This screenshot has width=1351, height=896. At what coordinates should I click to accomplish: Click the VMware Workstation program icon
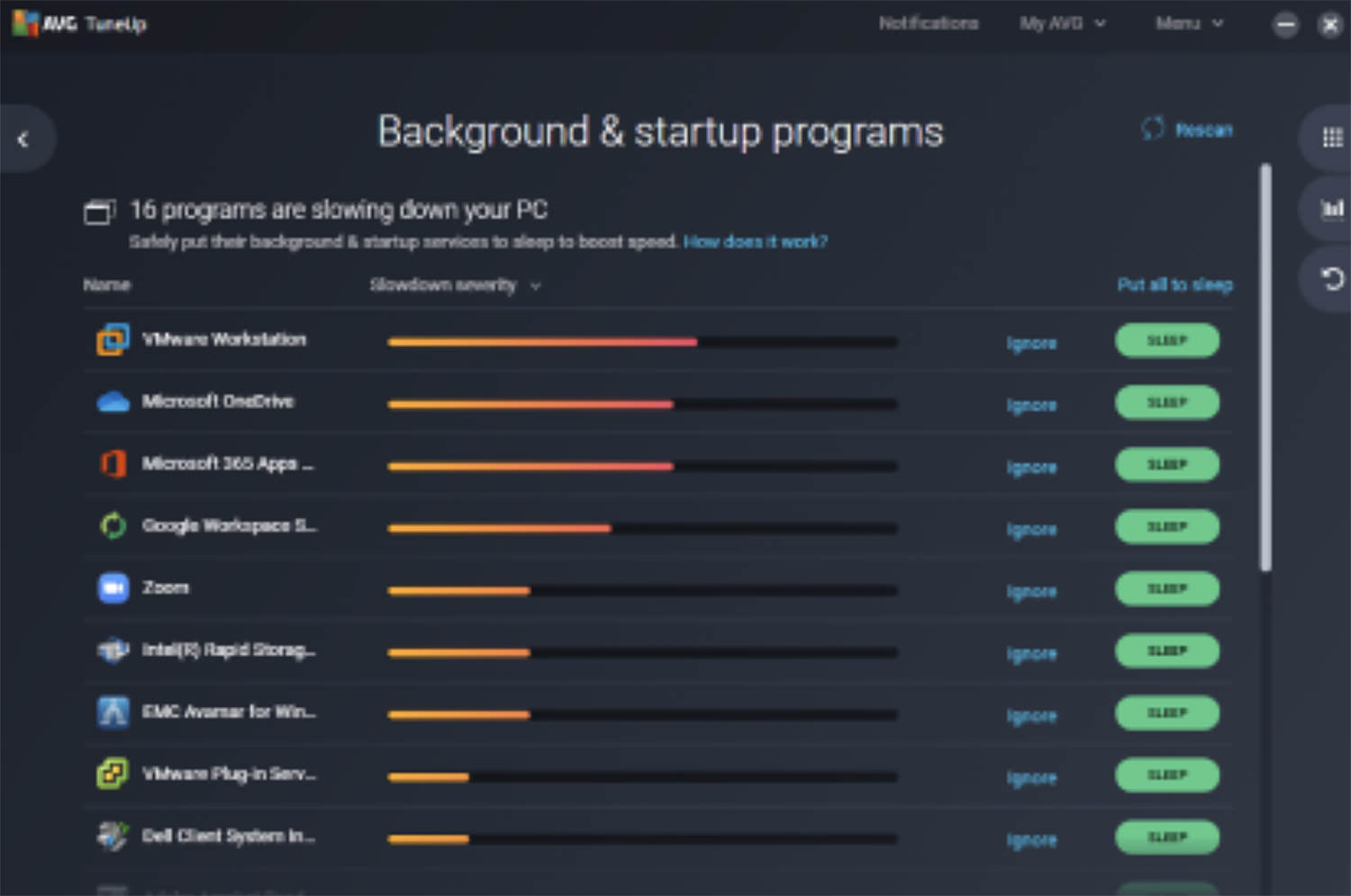113,339
